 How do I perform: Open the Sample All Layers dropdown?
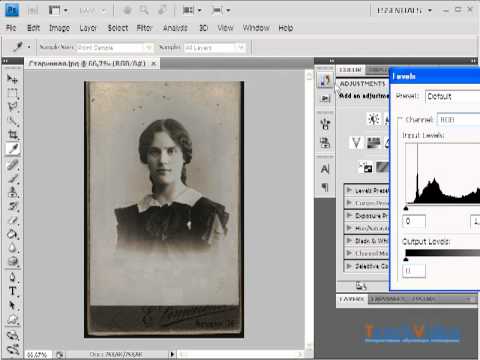(x=215, y=48)
